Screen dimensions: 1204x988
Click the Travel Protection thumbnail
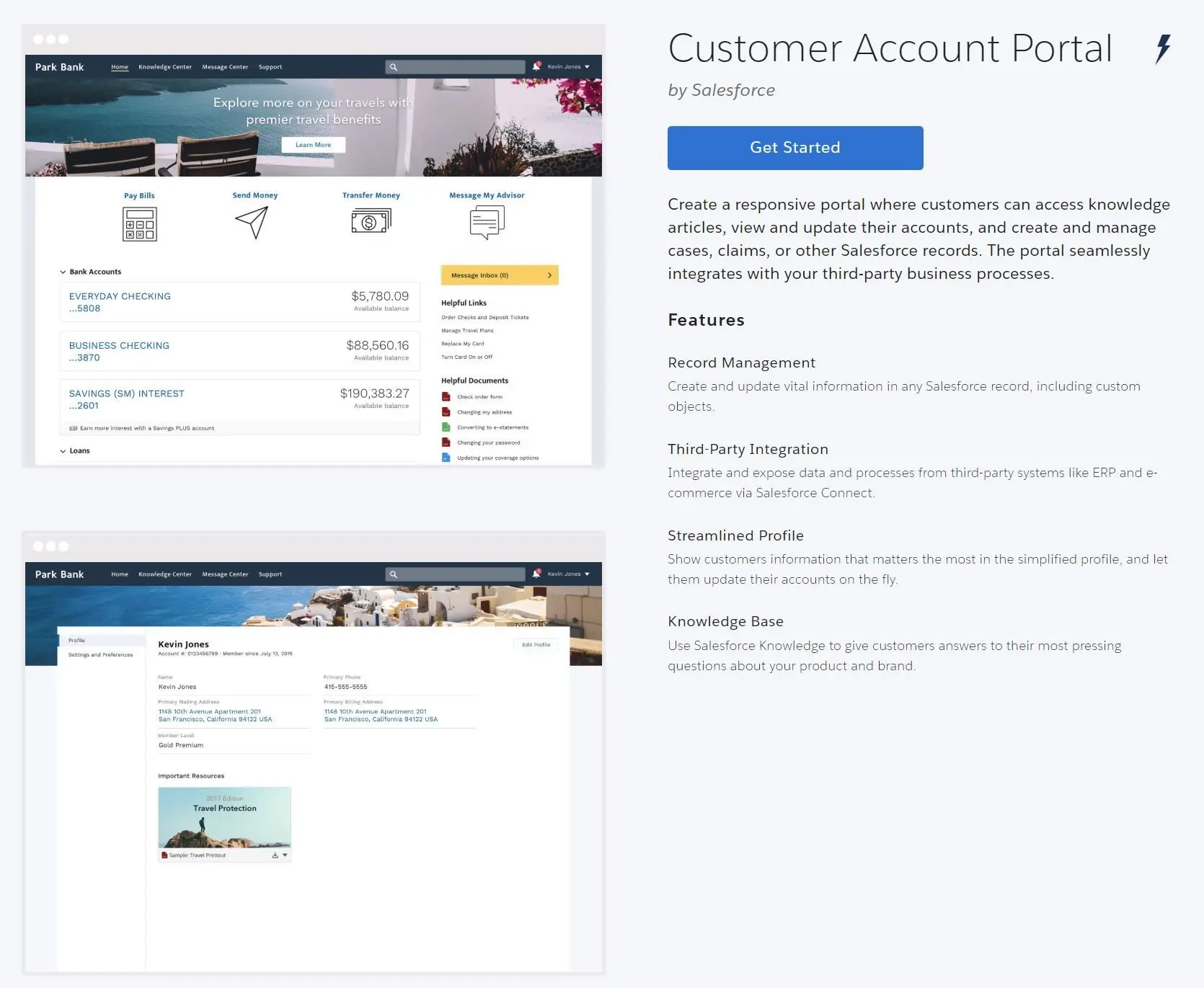[224, 817]
